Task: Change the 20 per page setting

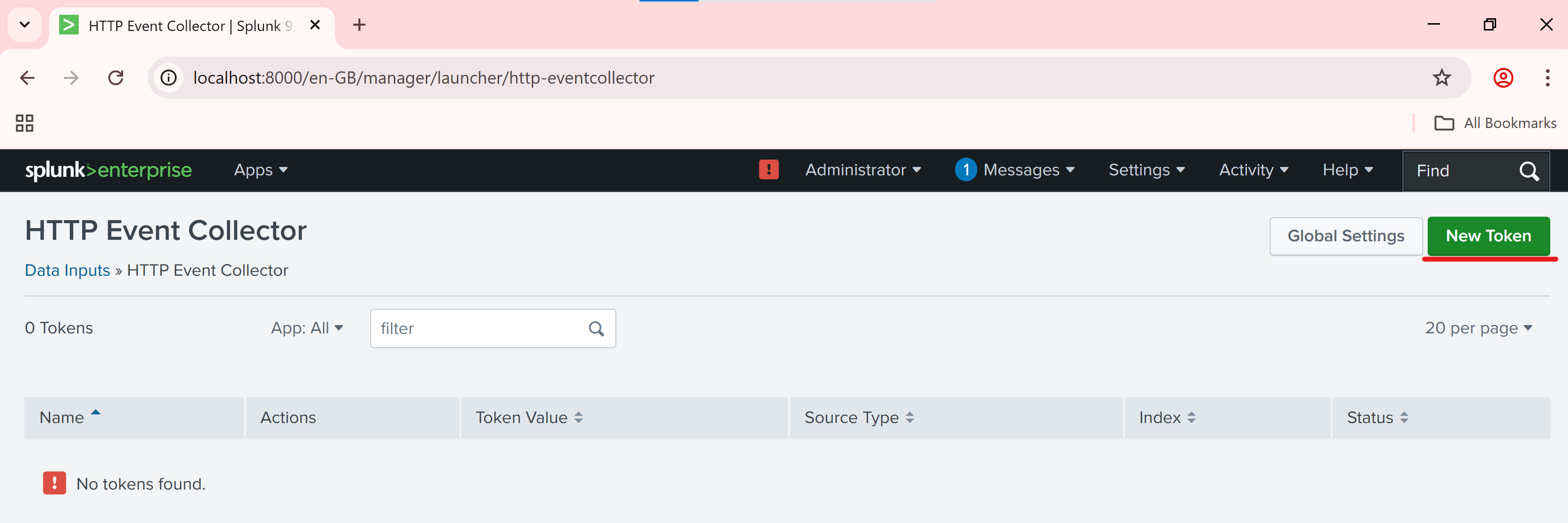Action: [1477, 328]
